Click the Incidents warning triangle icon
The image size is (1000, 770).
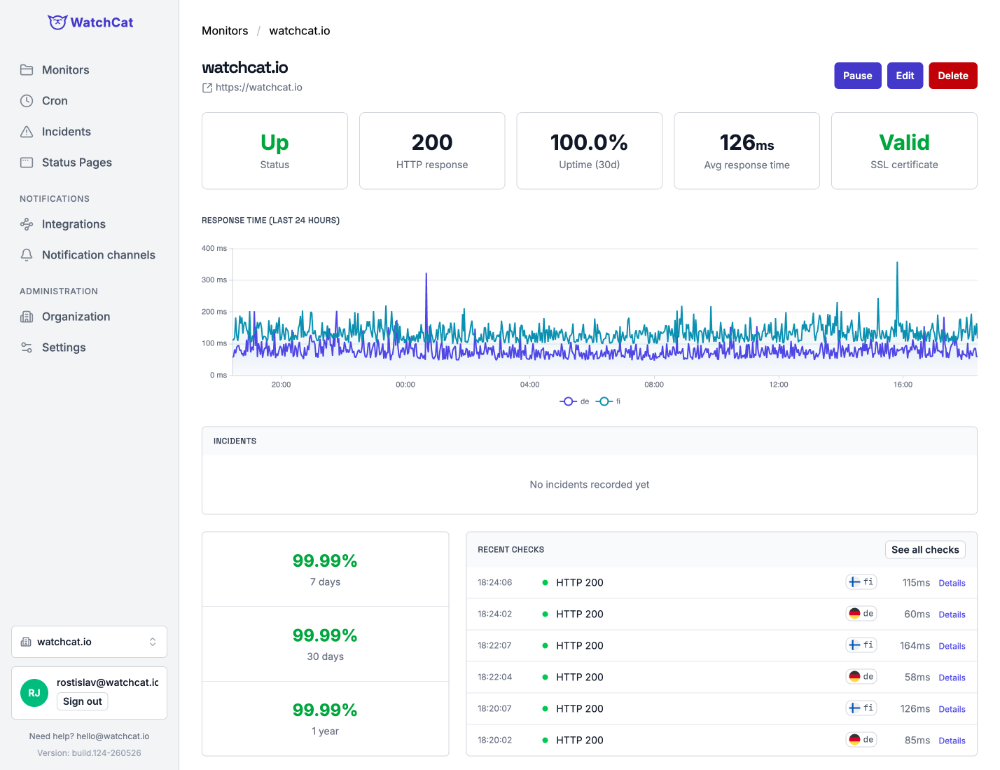(26, 131)
